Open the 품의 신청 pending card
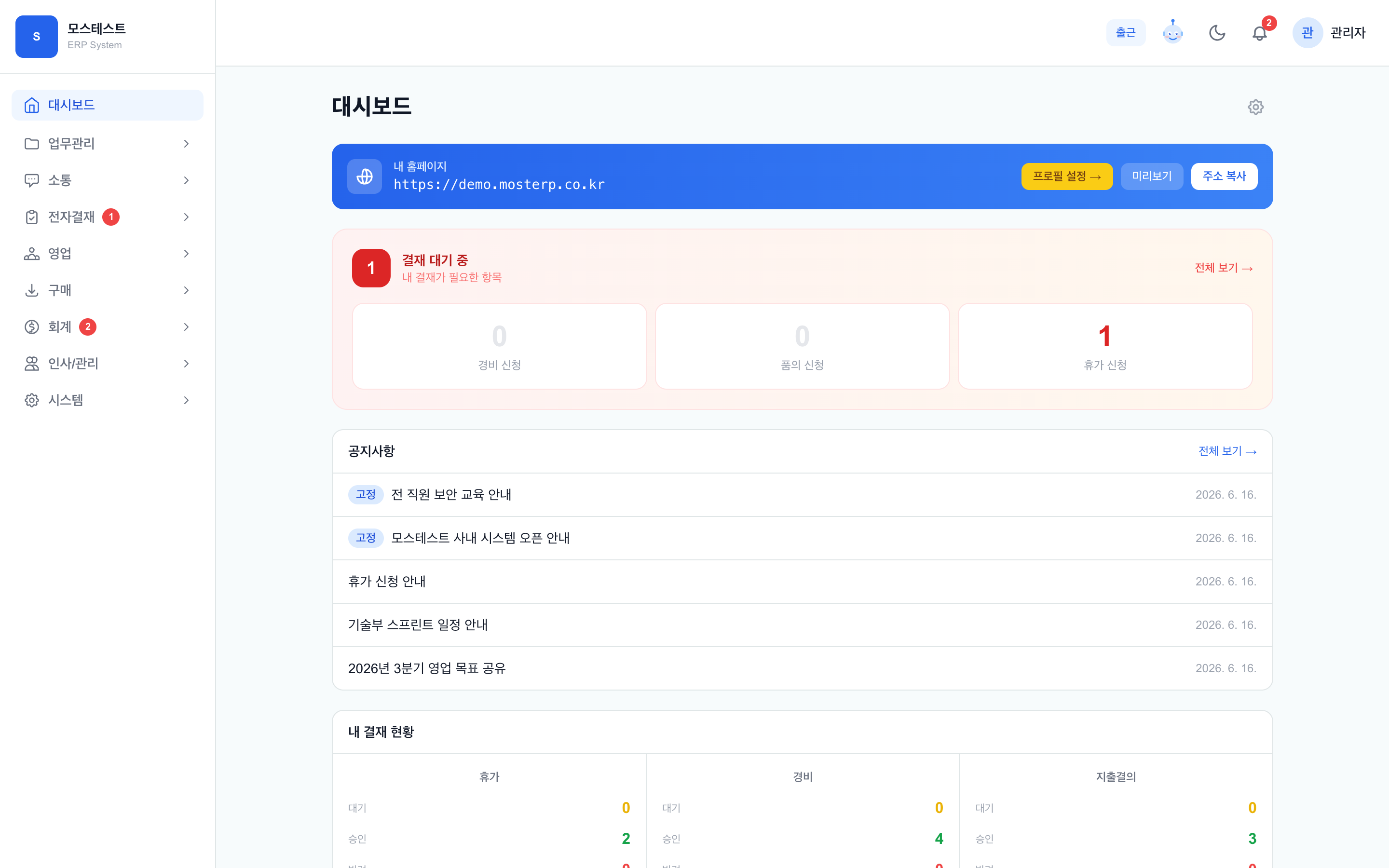This screenshot has width=1389, height=868. [x=802, y=346]
